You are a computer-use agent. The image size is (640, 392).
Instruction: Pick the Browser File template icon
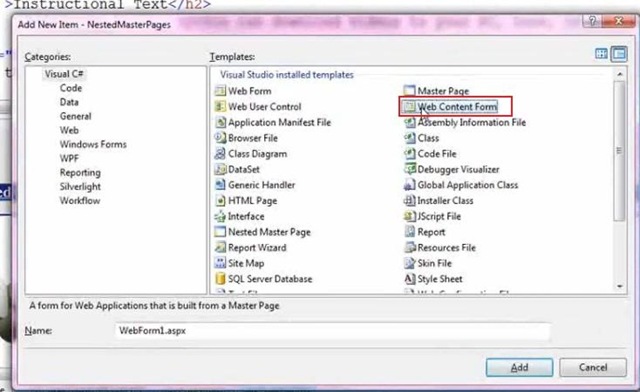pyautogui.click(x=220, y=138)
